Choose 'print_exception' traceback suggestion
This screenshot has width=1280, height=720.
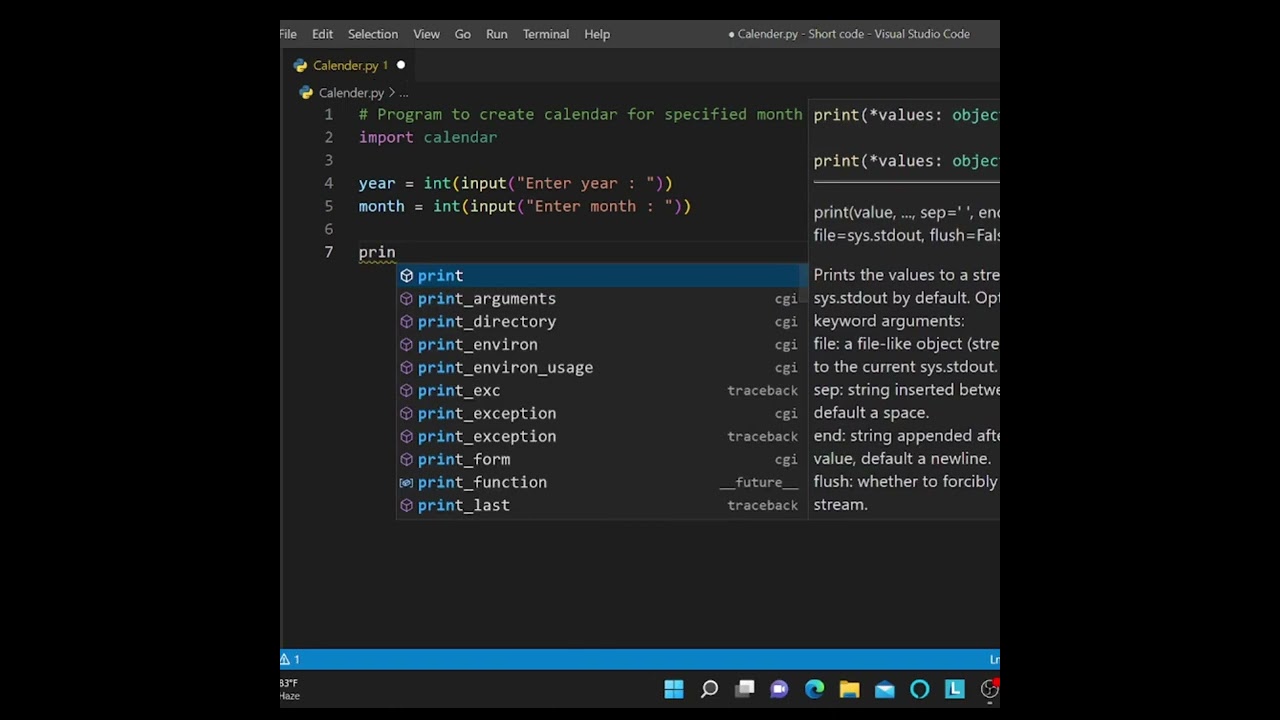coord(601,436)
